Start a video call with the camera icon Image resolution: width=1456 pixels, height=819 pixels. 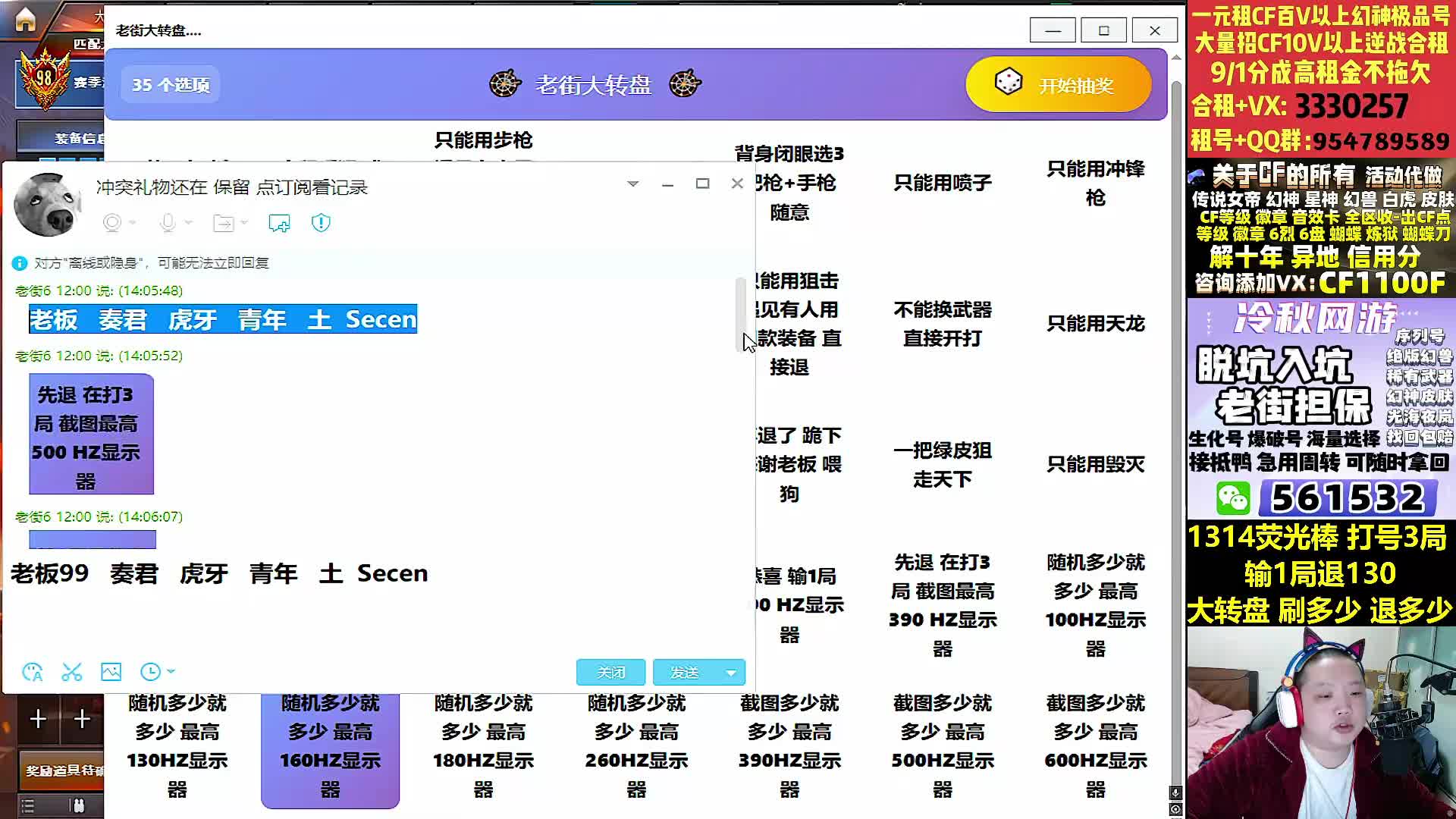click(112, 223)
